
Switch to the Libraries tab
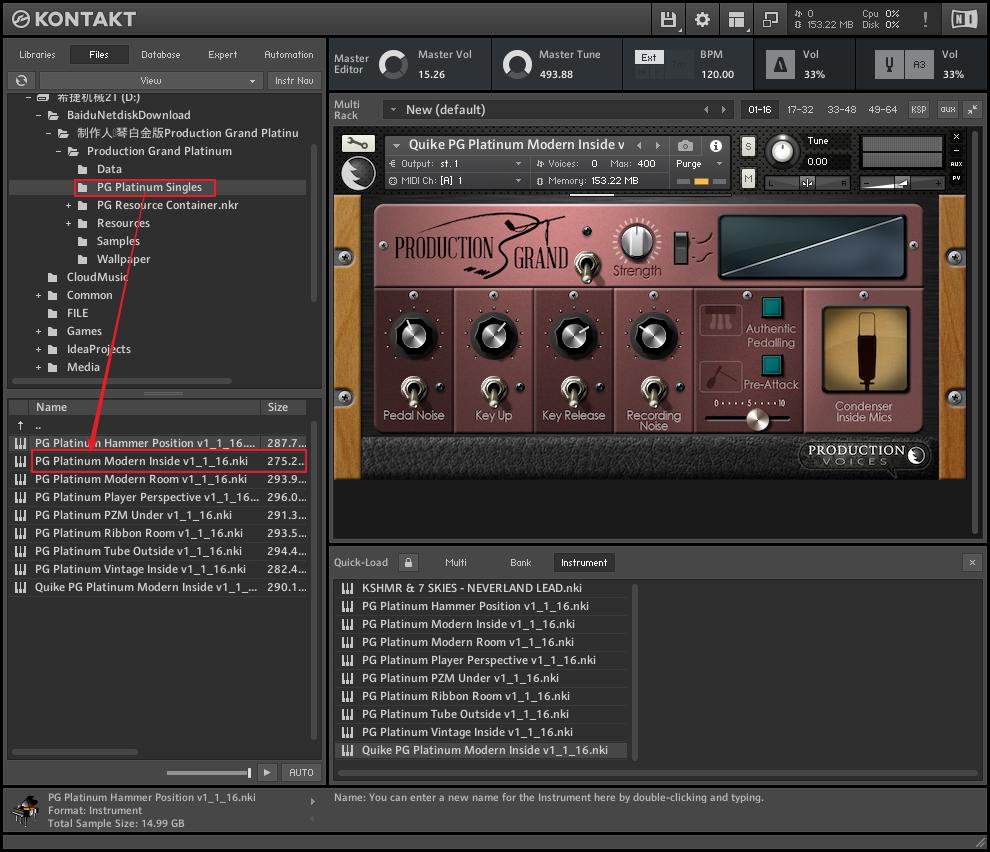point(37,55)
